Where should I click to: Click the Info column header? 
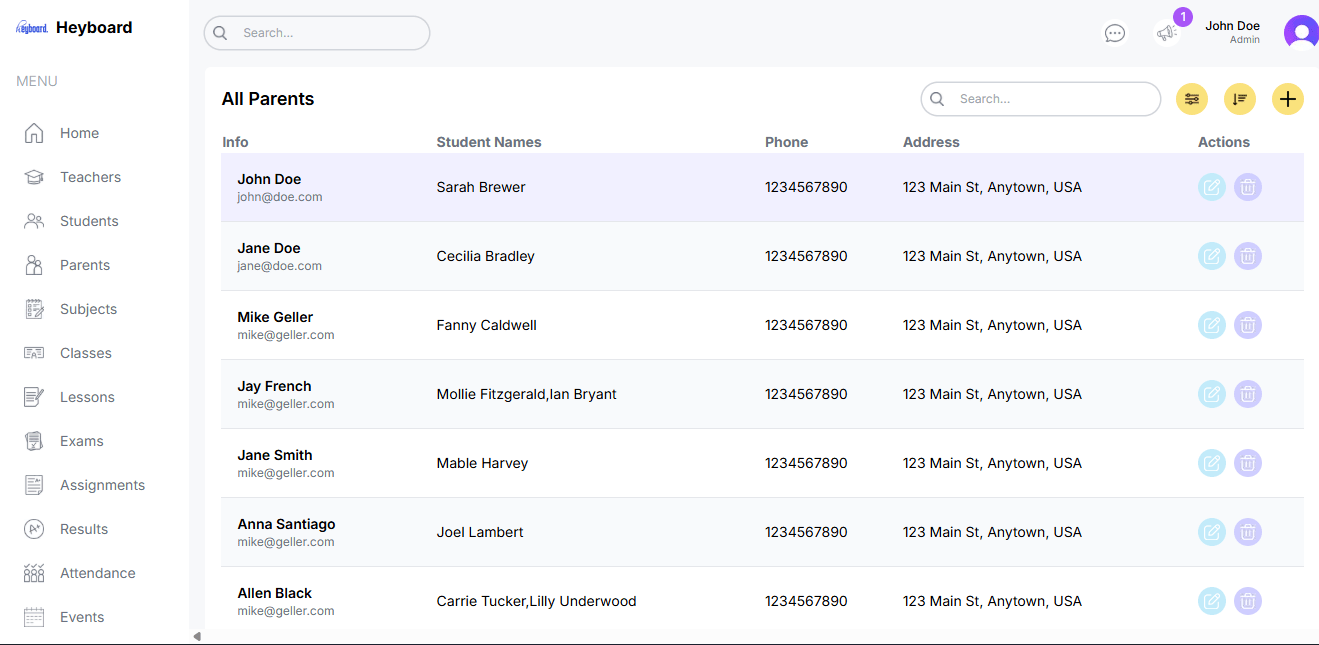pyautogui.click(x=235, y=142)
